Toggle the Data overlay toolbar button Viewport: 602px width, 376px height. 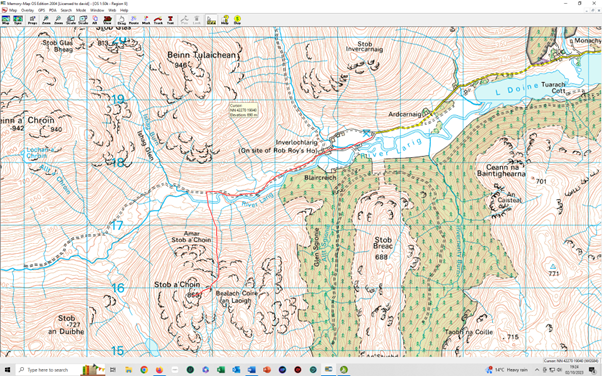pos(211,20)
